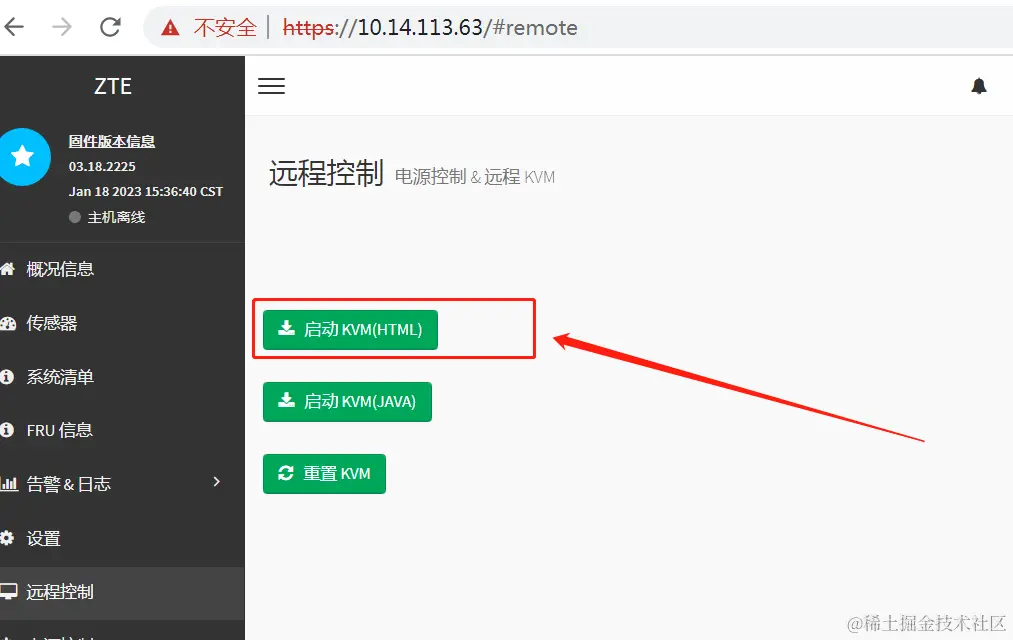Click the blue star avatar icon
The image size is (1013, 640).
click(23, 156)
